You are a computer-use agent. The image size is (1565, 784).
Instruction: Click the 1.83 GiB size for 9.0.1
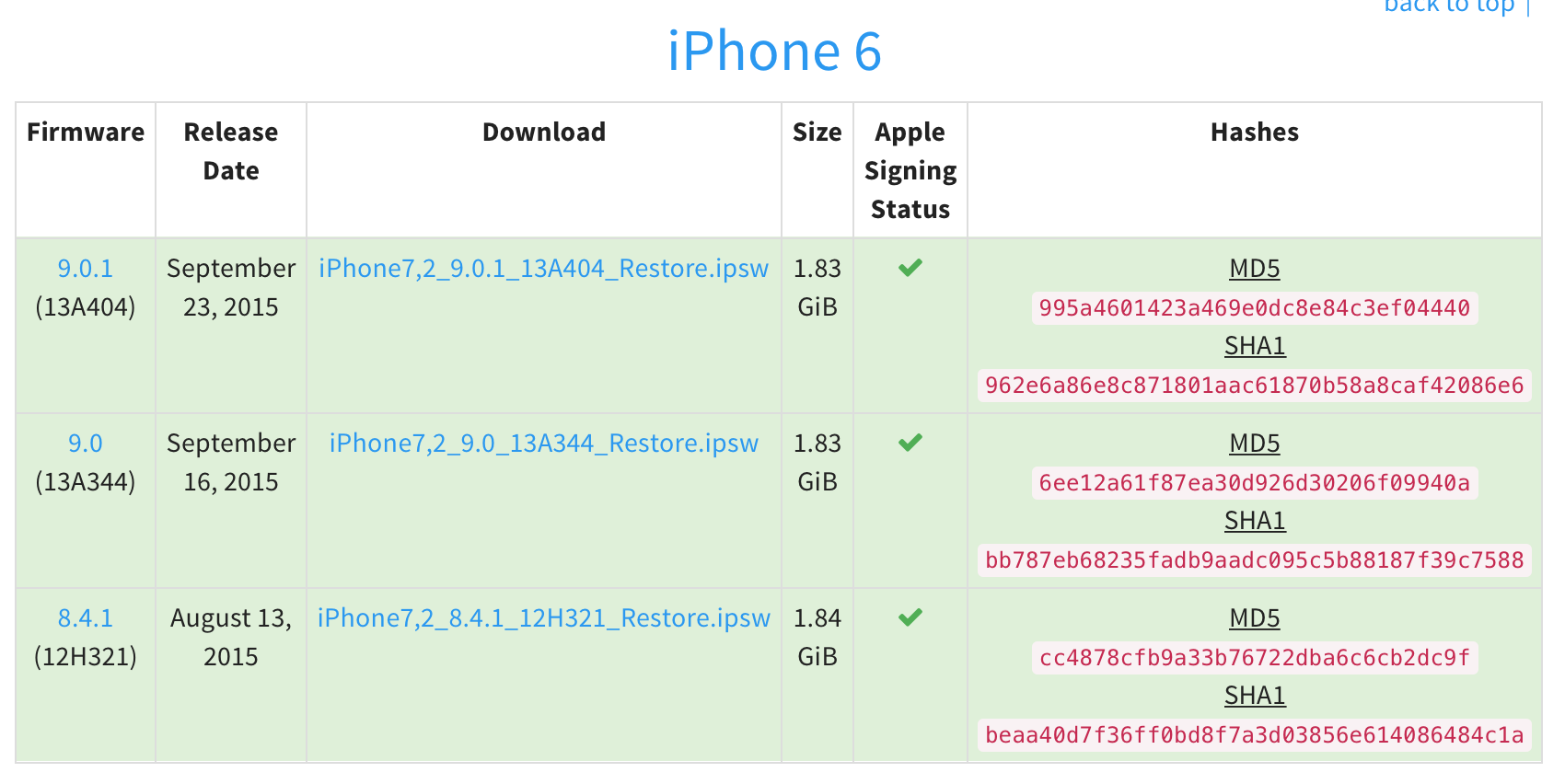click(817, 288)
